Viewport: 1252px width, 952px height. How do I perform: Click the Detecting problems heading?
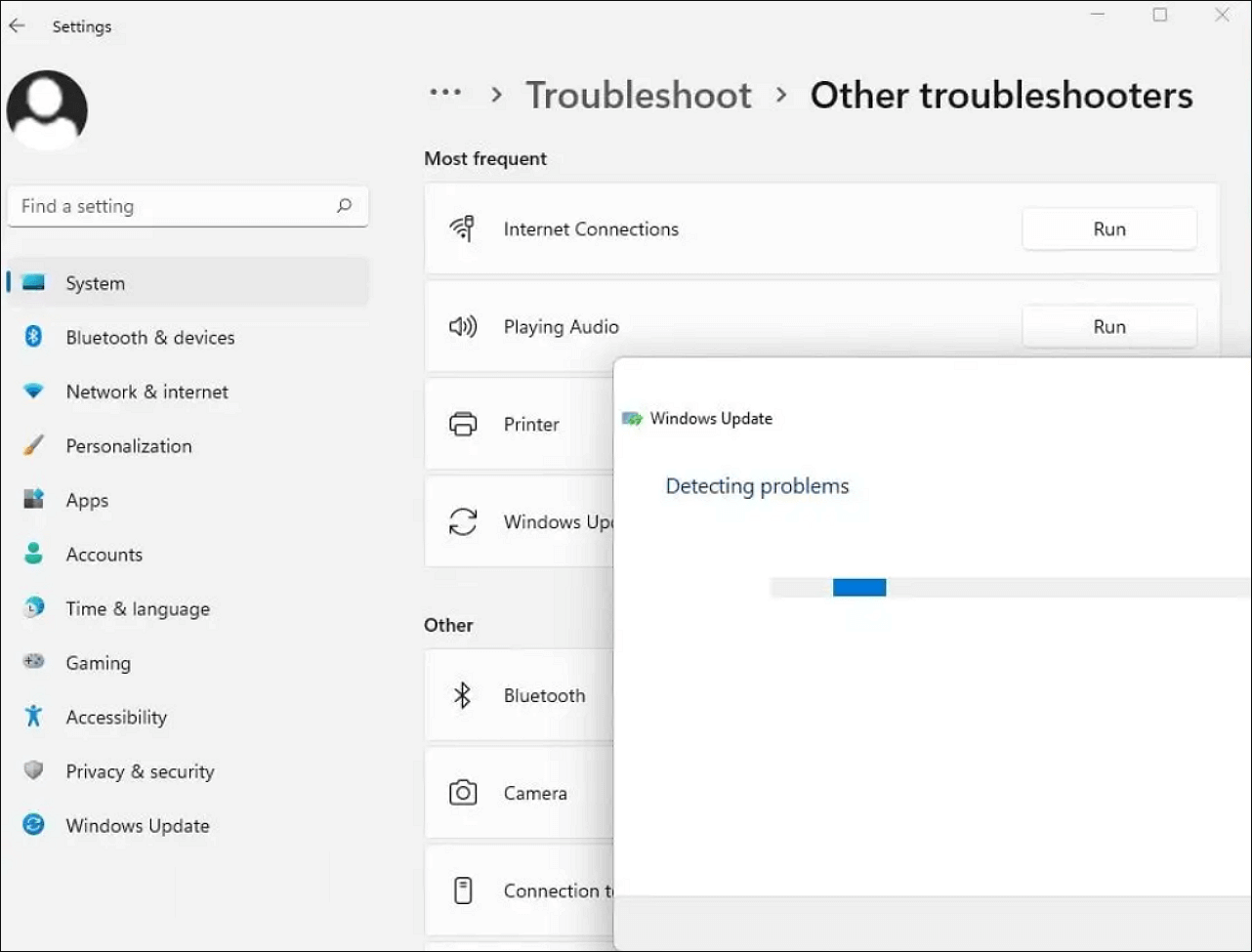(757, 486)
